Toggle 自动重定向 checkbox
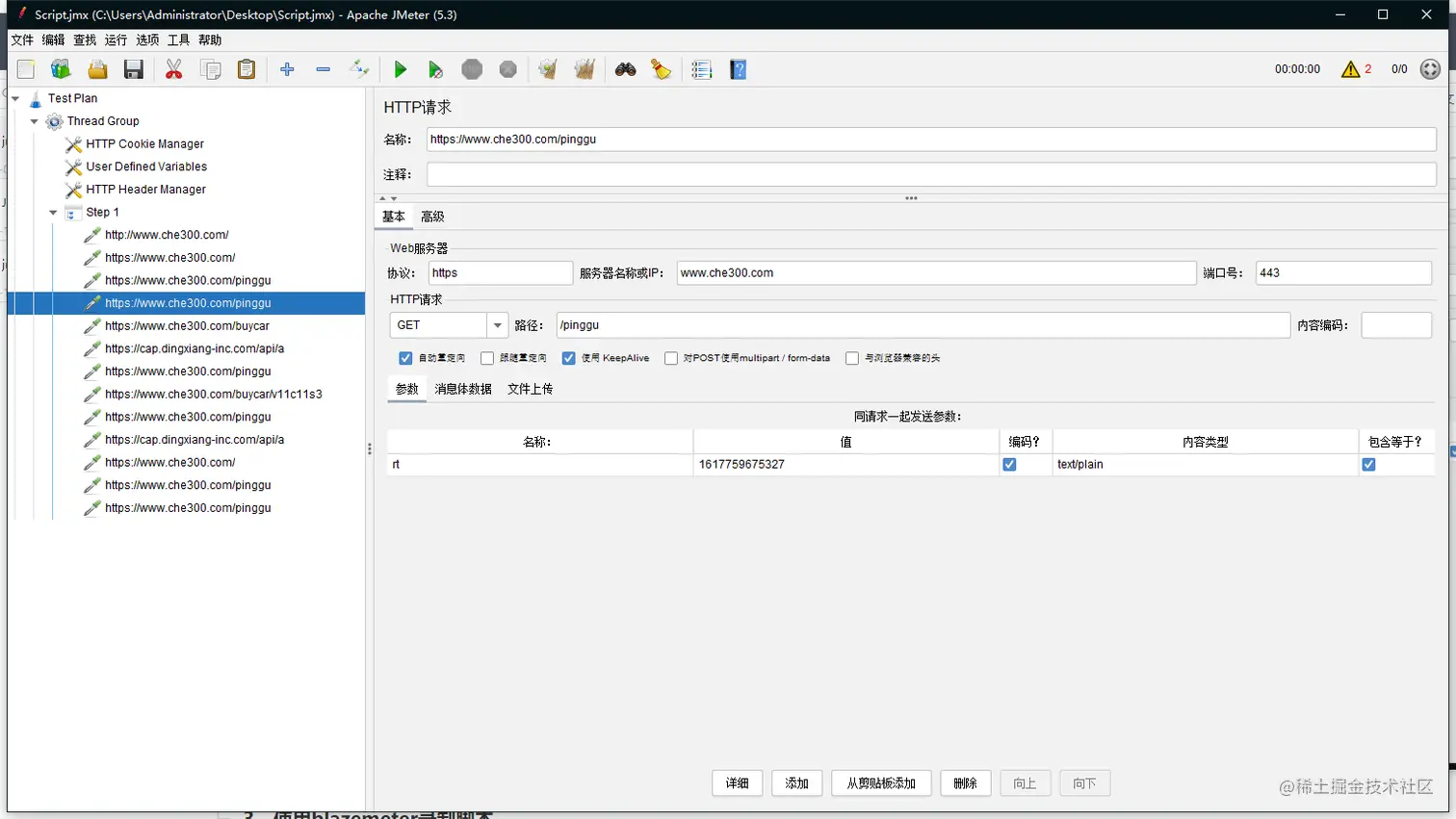 click(x=405, y=358)
